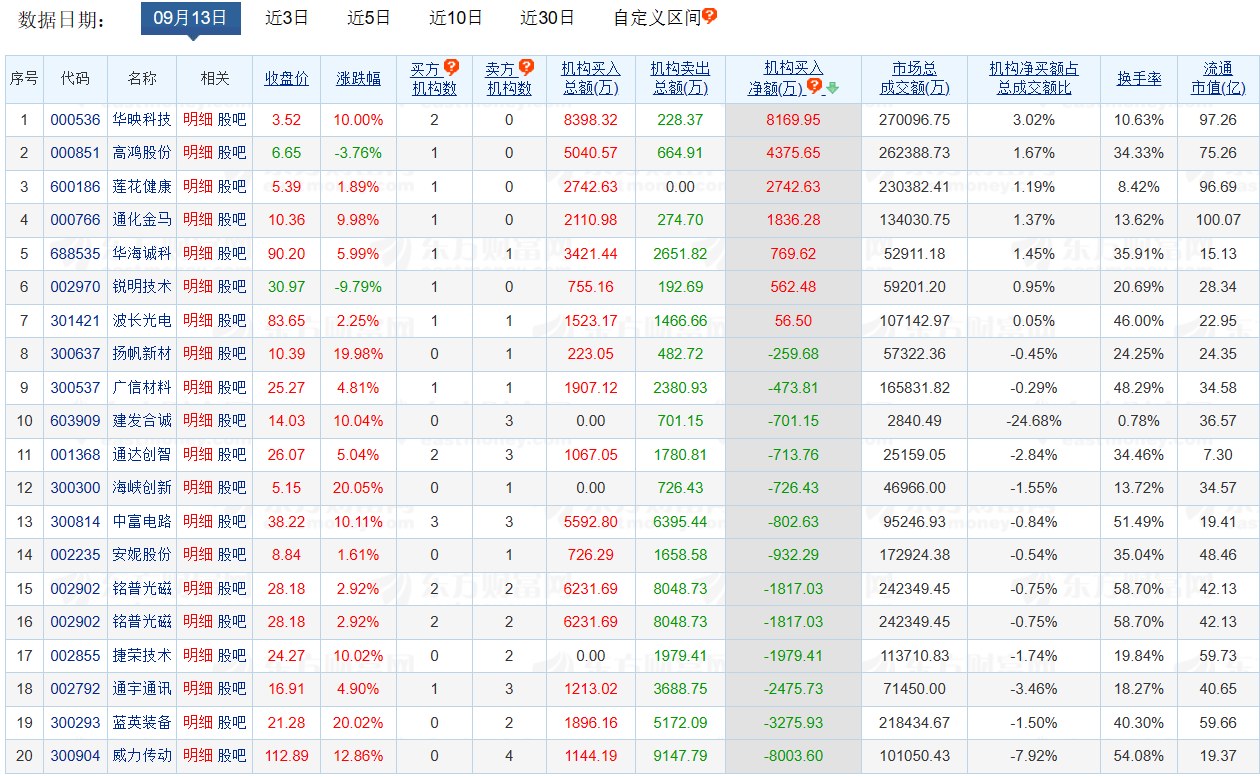Open 华映科技 stock name link
This screenshot has width=1260, height=777.
click(142, 119)
